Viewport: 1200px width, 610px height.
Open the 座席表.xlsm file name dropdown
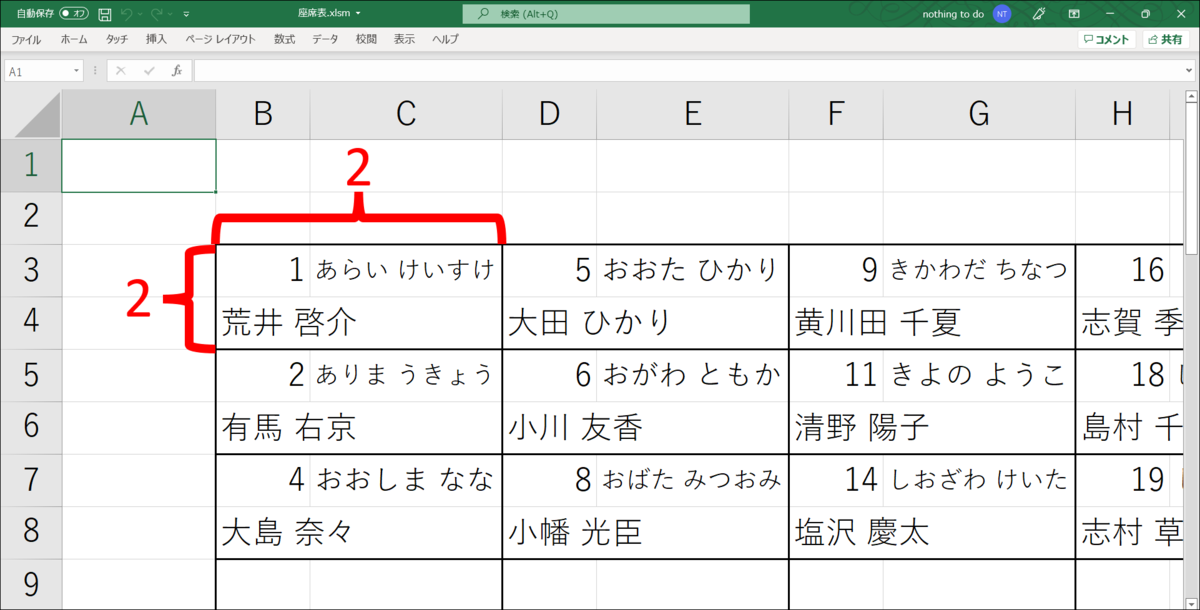[x=358, y=14]
